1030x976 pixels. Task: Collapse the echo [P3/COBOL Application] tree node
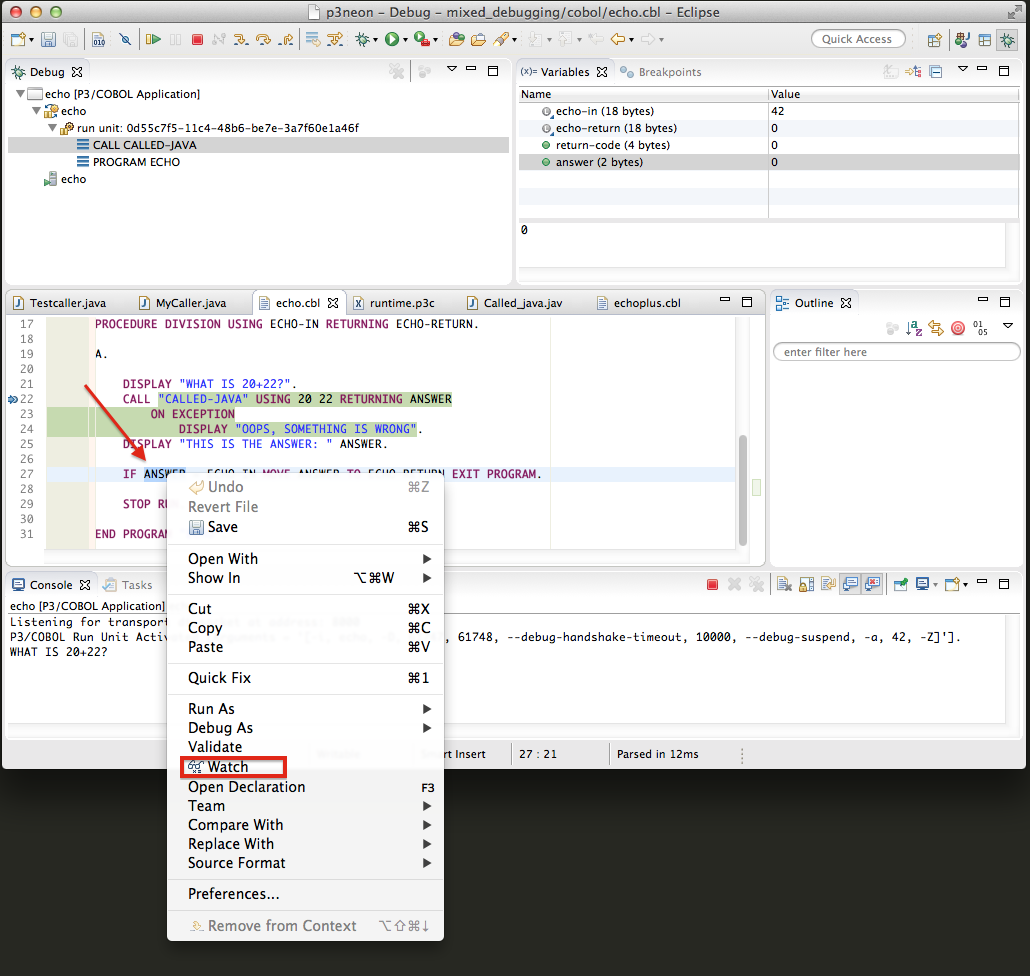click(x=20, y=94)
